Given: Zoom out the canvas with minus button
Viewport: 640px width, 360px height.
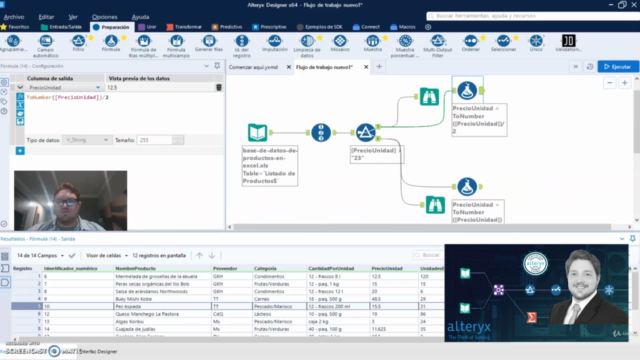Looking at the screenshot, I should [610, 83].
